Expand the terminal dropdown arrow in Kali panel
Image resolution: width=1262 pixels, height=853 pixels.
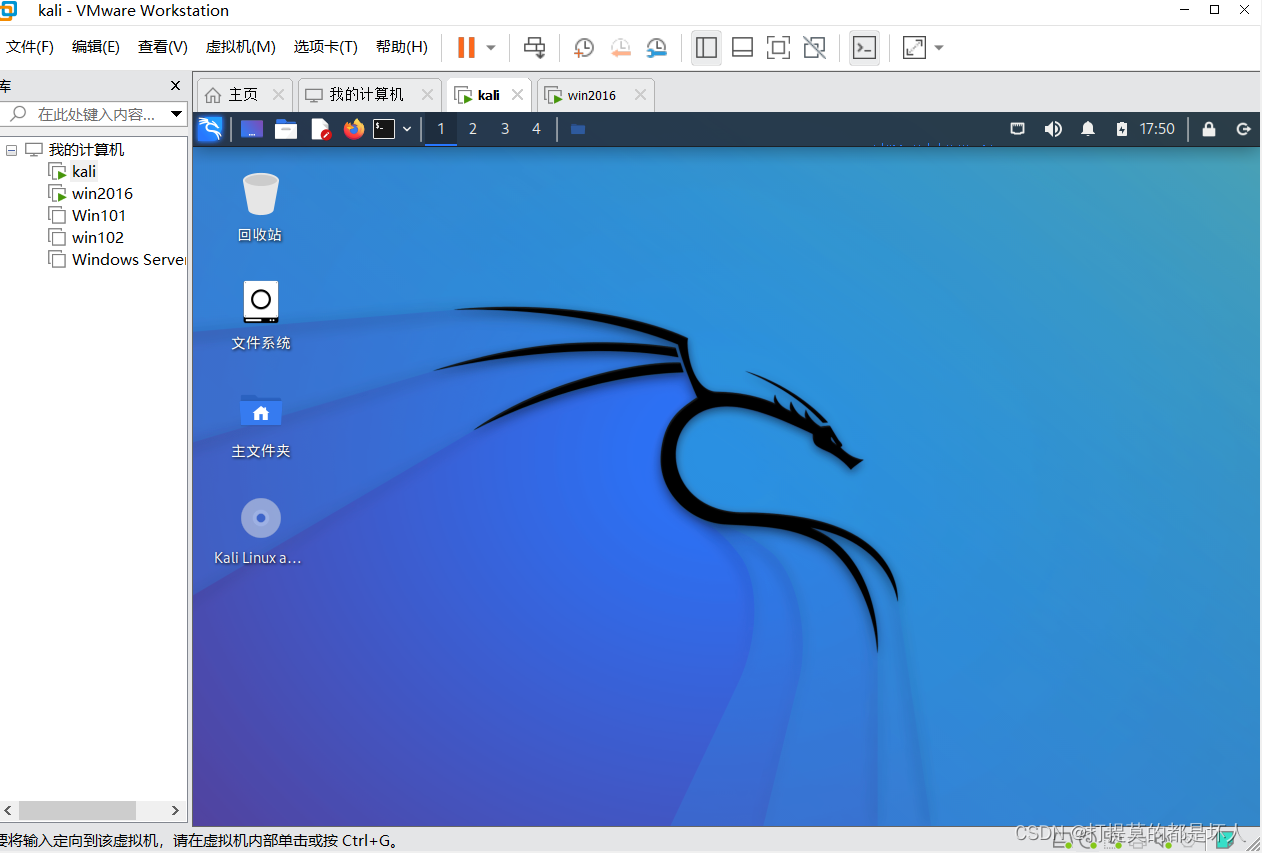click(407, 129)
